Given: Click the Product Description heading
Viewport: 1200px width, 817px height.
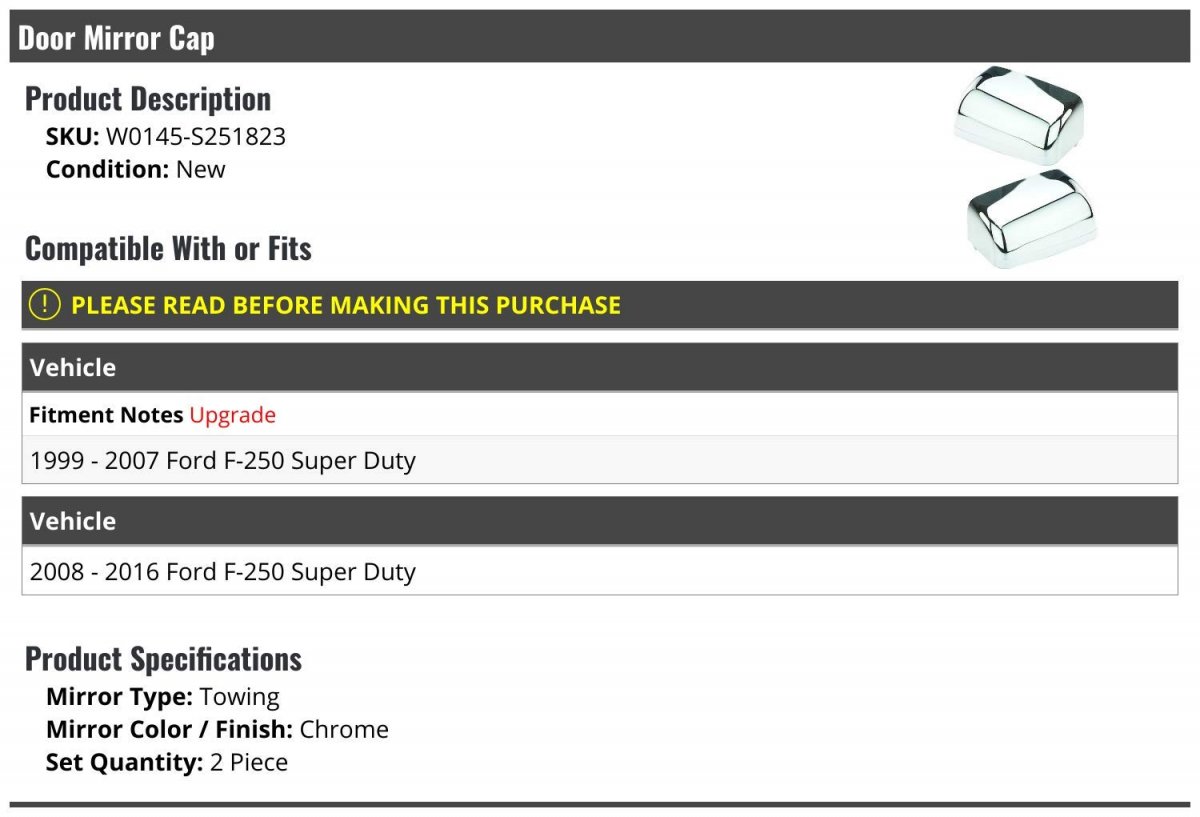Looking at the screenshot, I should coord(148,99).
